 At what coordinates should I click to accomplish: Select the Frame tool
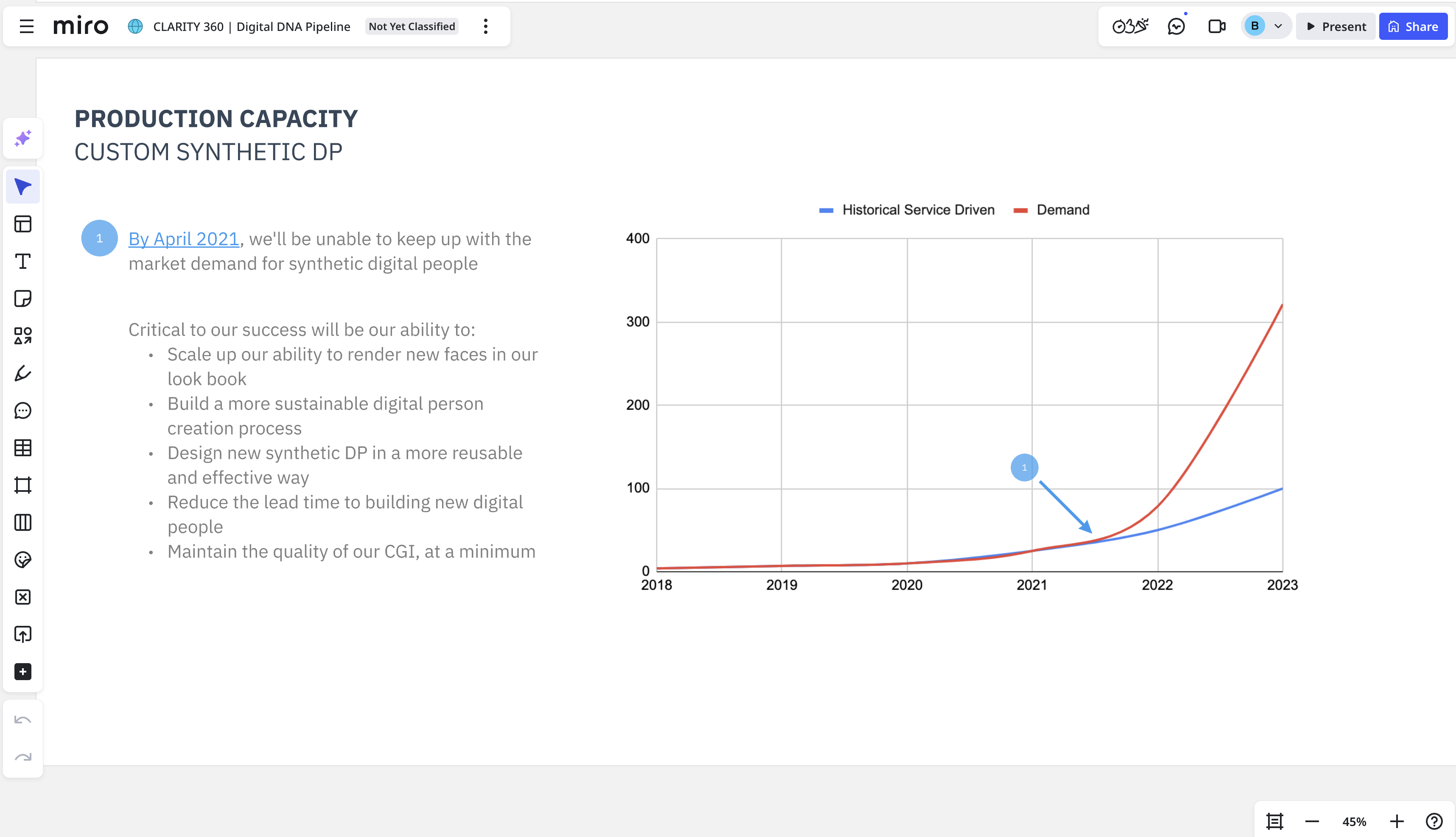coord(23,485)
